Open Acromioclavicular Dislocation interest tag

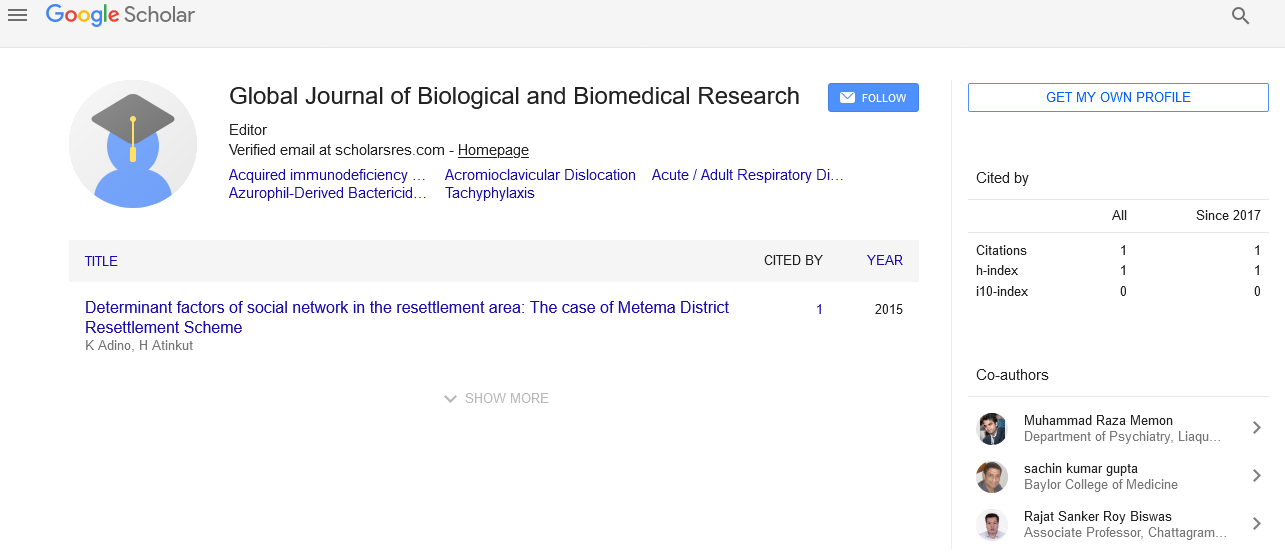(540, 175)
